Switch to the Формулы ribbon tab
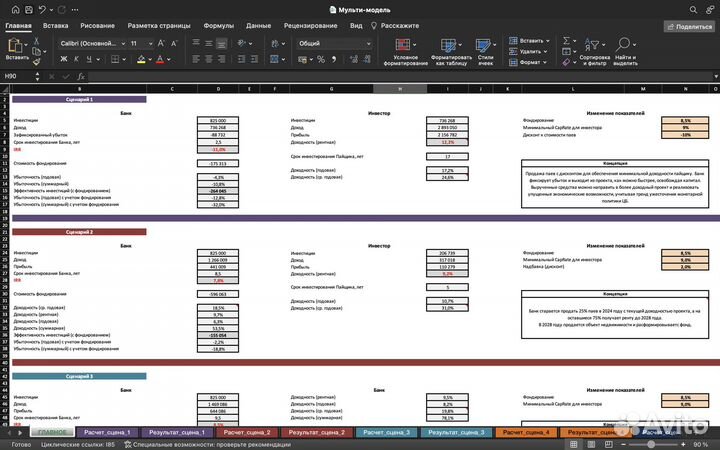Viewport: 720px width, 450px height. point(218,25)
